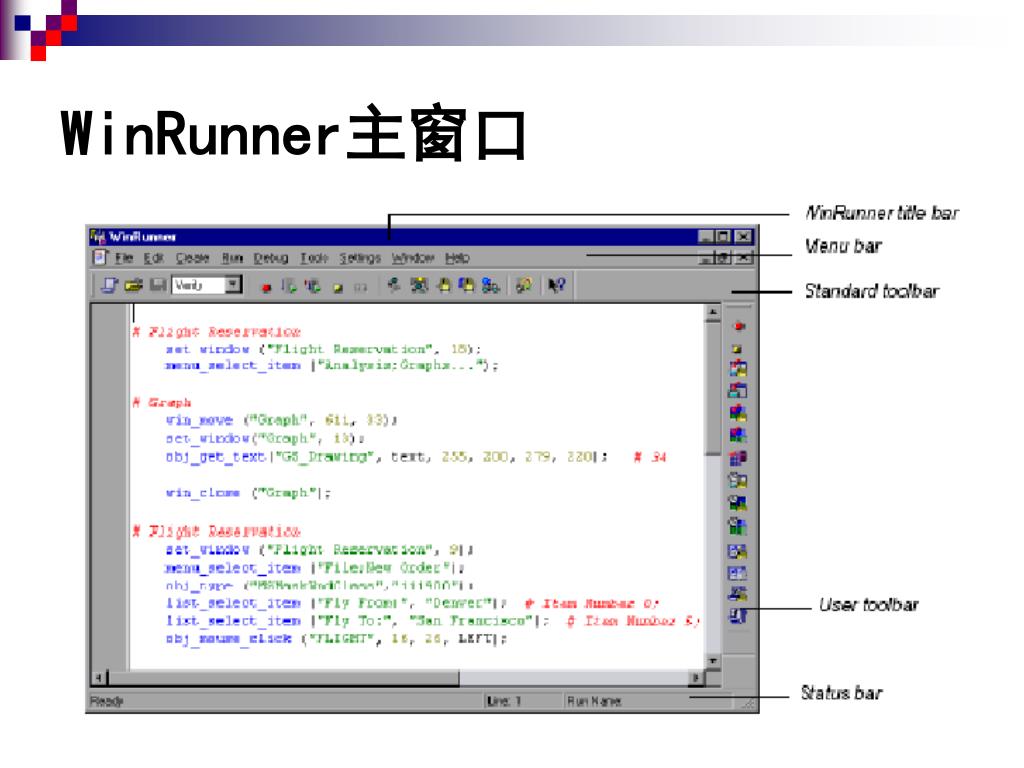Open the File menu
Screen dimensions: 1024x768
[x=124, y=258]
